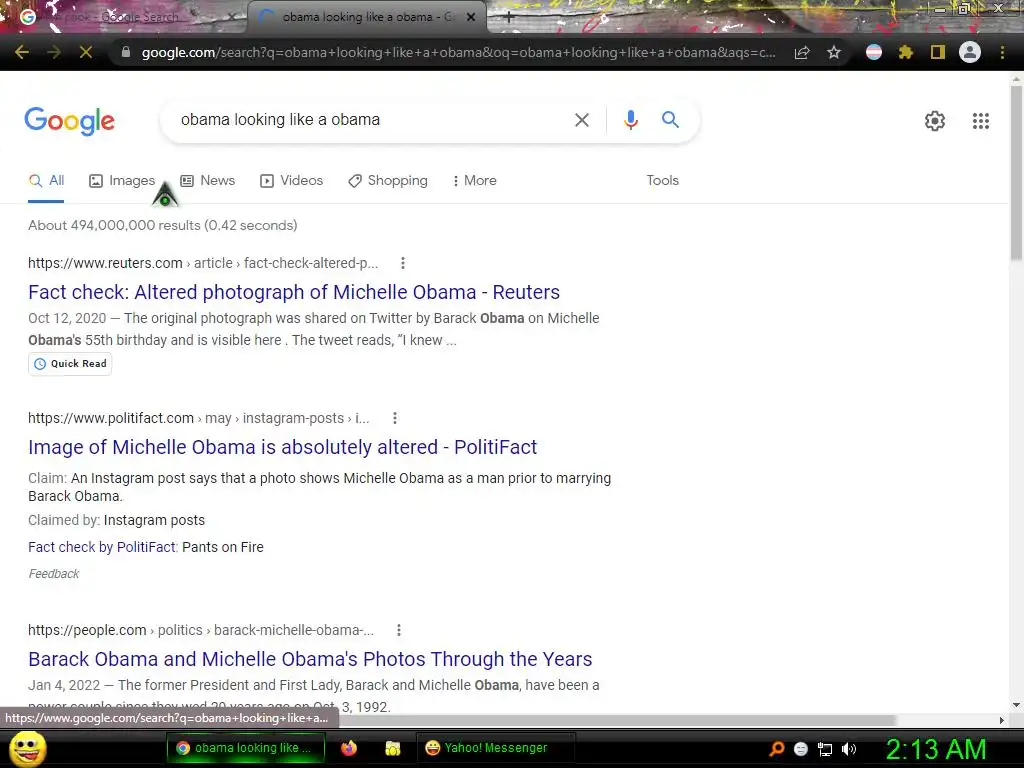Click the address bar URL

tap(458, 52)
